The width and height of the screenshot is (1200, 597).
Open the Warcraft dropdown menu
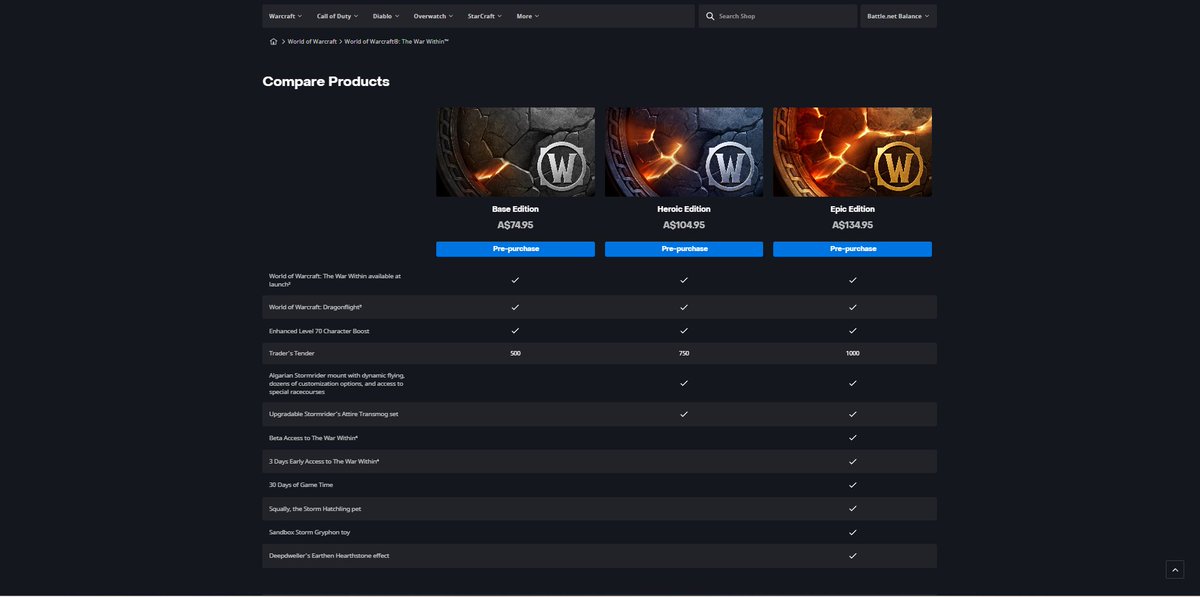pyautogui.click(x=285, y=16)
